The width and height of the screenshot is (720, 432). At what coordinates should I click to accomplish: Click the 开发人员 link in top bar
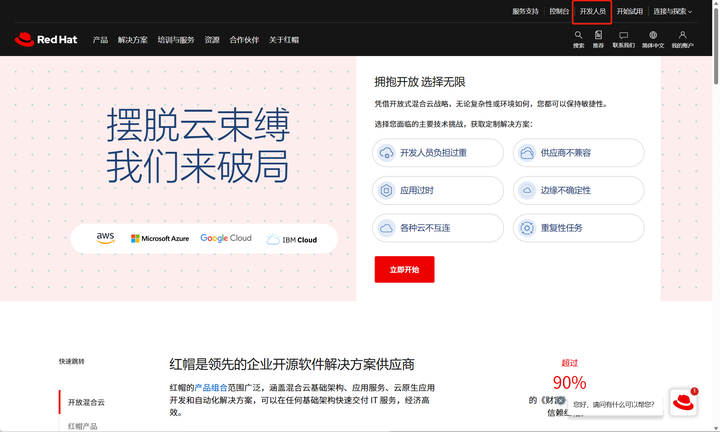click(592, 11)
